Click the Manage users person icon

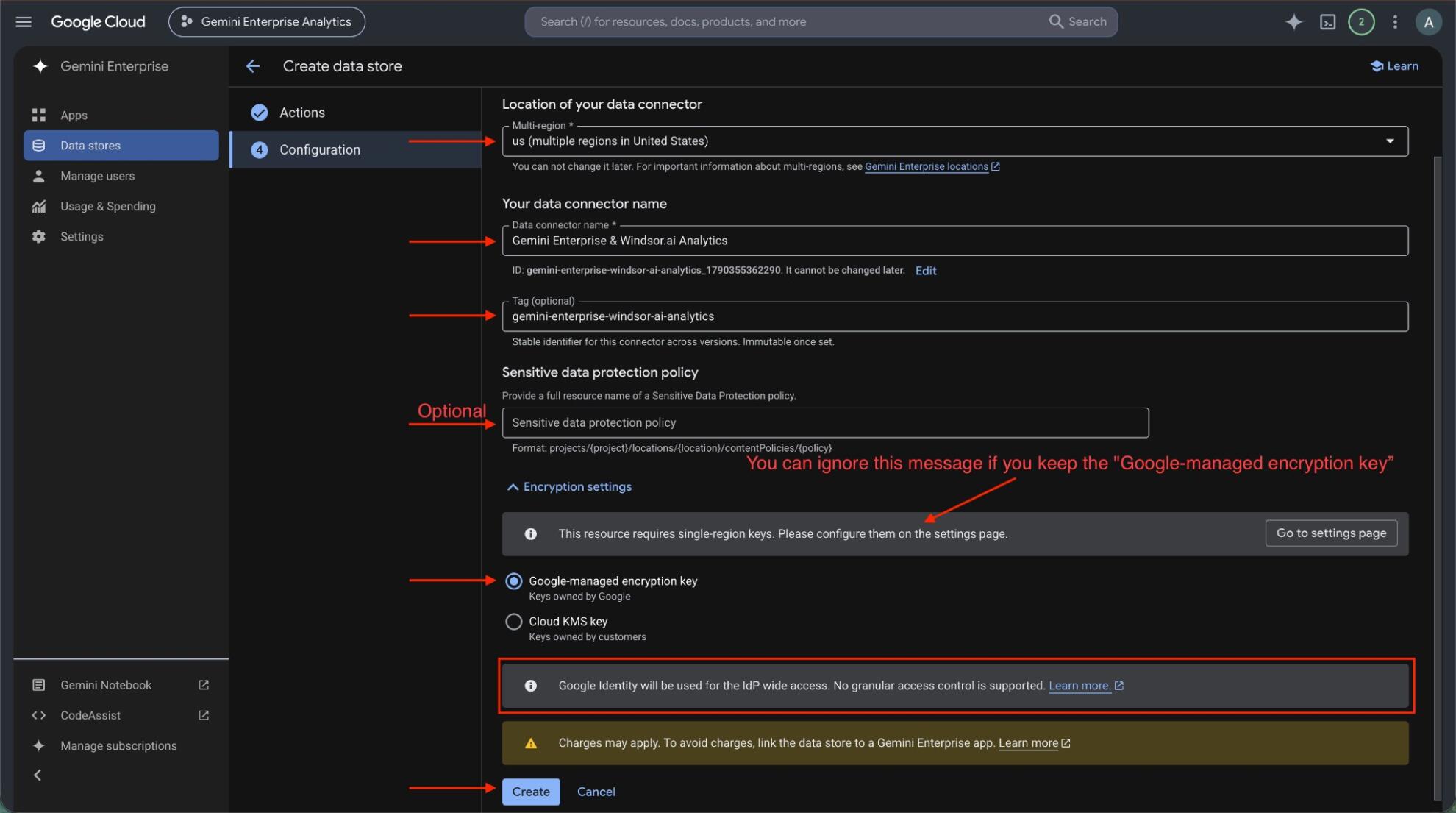click(x=39, y=176)
